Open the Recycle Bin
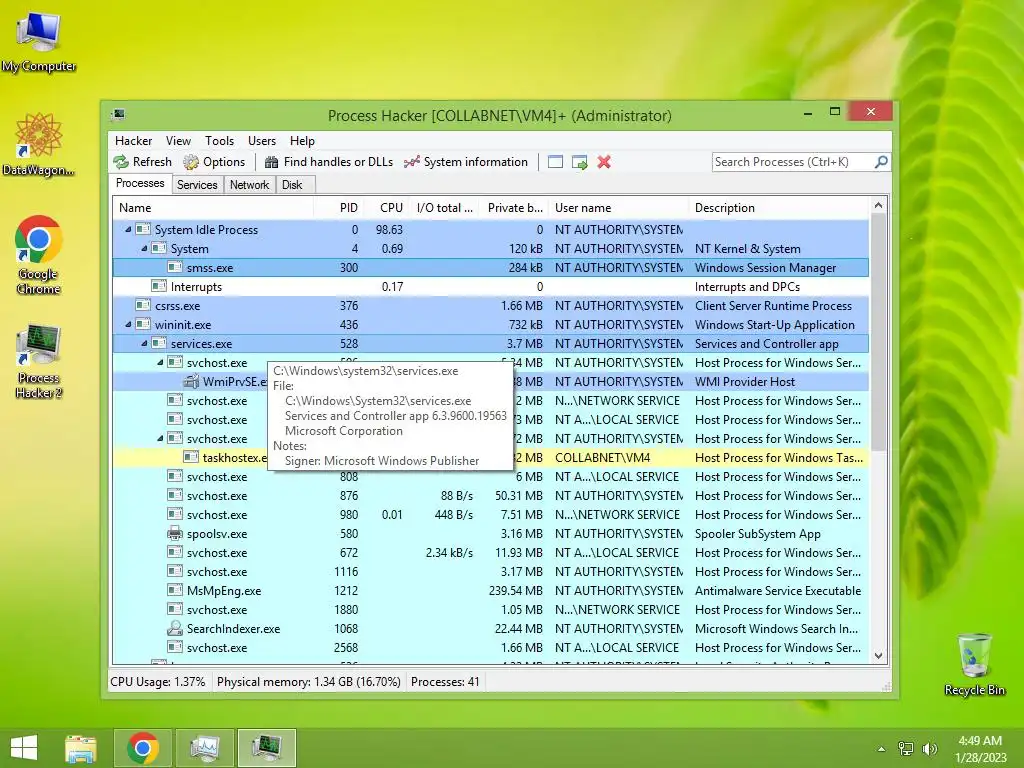 point(974,664)
